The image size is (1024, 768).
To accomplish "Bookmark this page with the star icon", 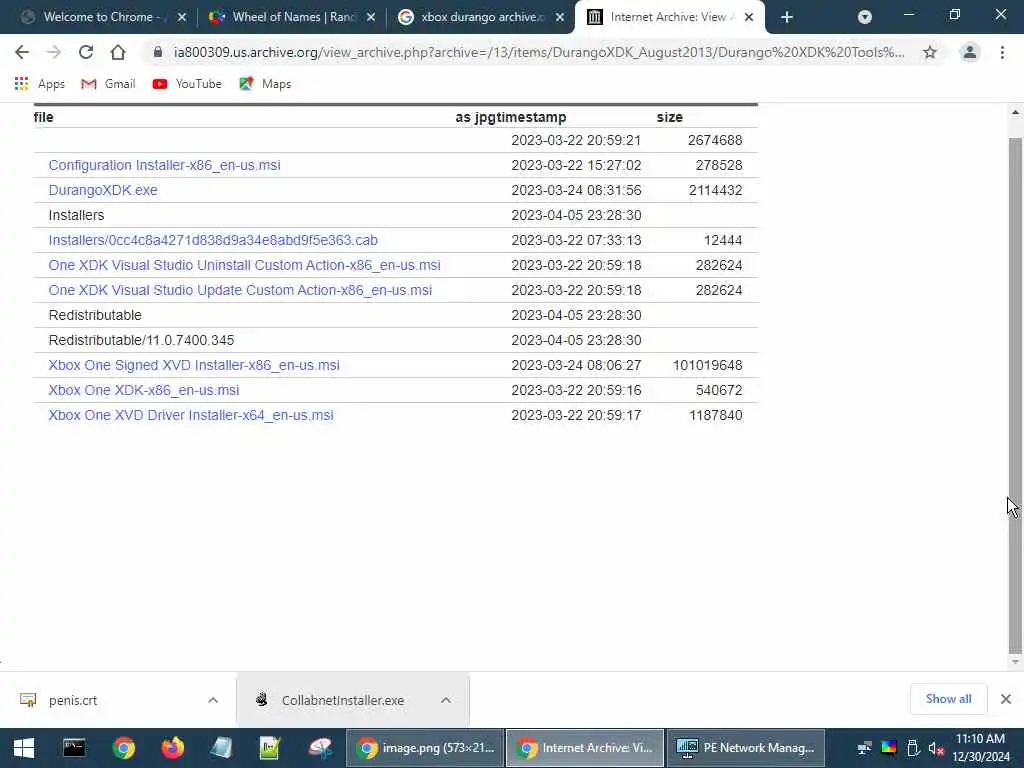I will pos(930,52).
